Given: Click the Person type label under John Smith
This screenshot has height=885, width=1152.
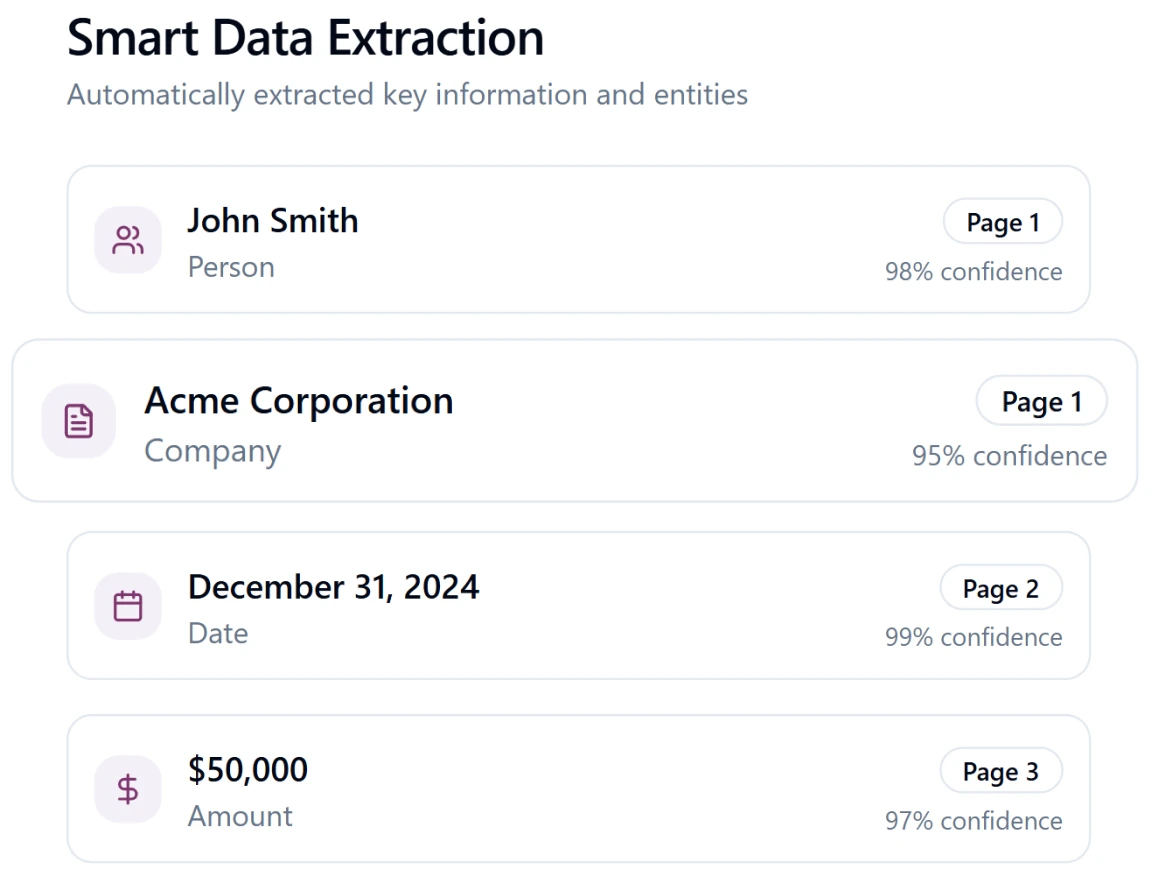Looking at the screenshot, I should tap(230, 267).
